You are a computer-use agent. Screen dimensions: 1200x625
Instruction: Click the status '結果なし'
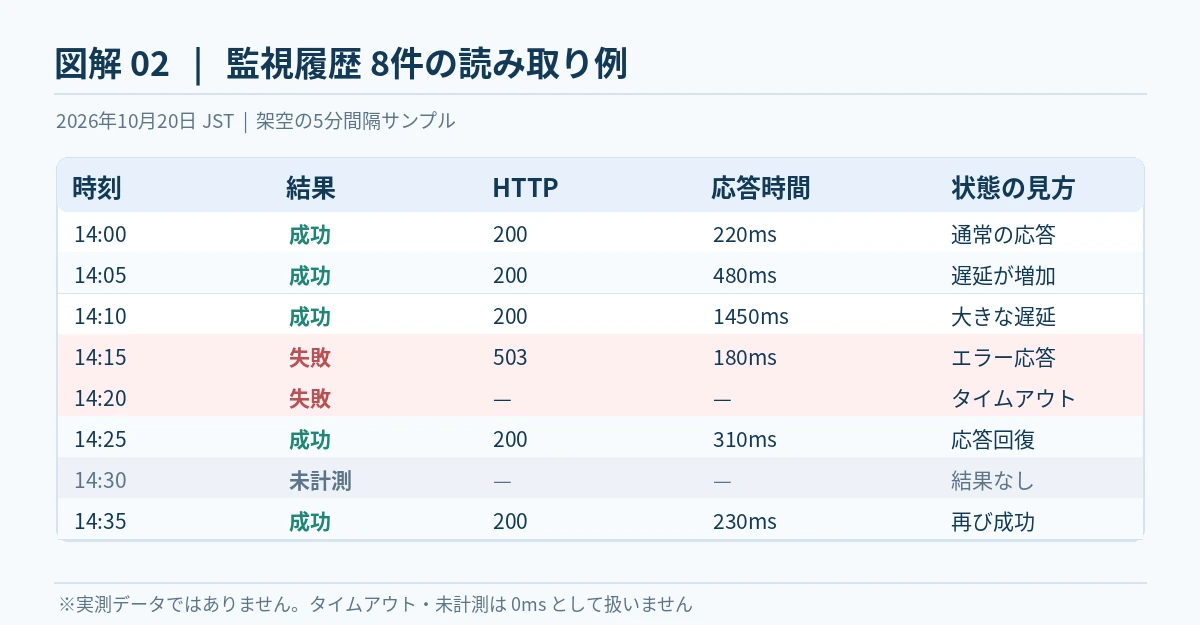[x=993, y=481]
